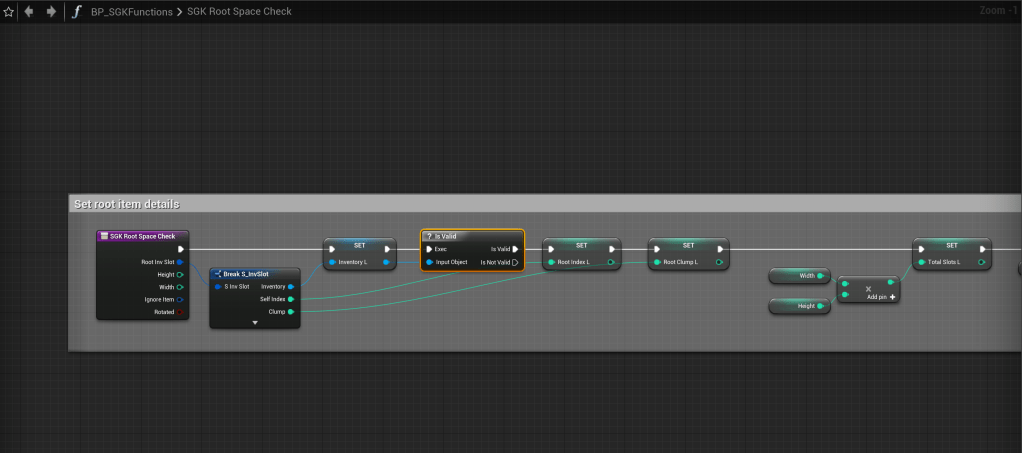1022x453 pixels.
Task: Click the SGK Root Space Check node icon
Action: (x=104, y=236)
